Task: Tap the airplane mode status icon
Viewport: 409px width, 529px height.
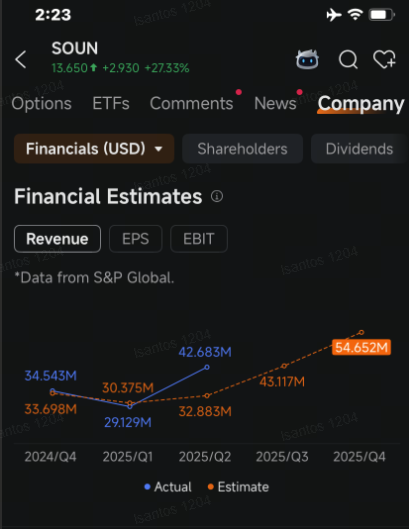Action: click(334, 15)
